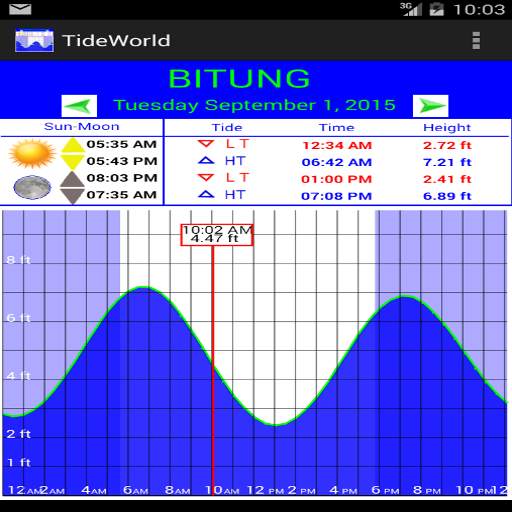This screenshot has width=512, height=512.
Task: Tap the 07:08 PM high tide row
Action: (337, 196)
